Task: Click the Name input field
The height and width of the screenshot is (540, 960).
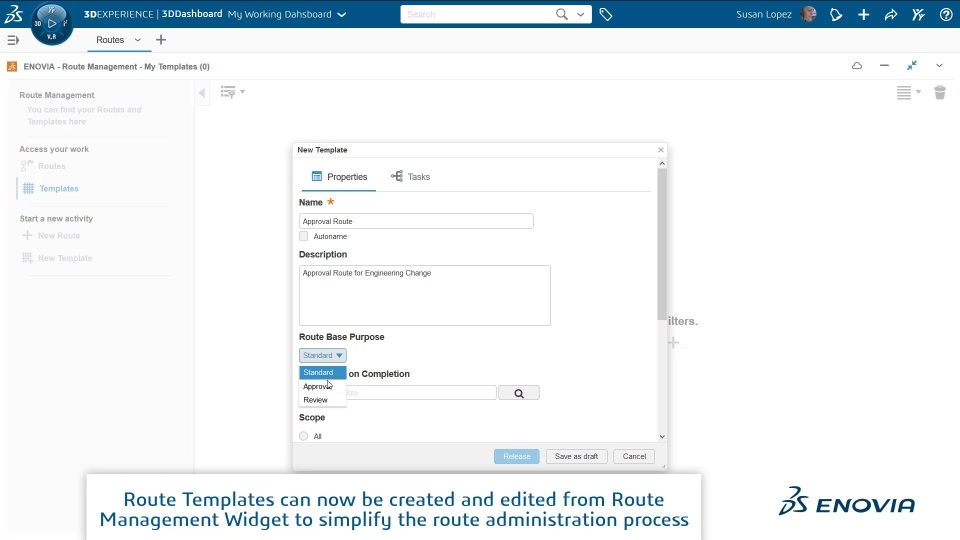Action: point(416,221)
